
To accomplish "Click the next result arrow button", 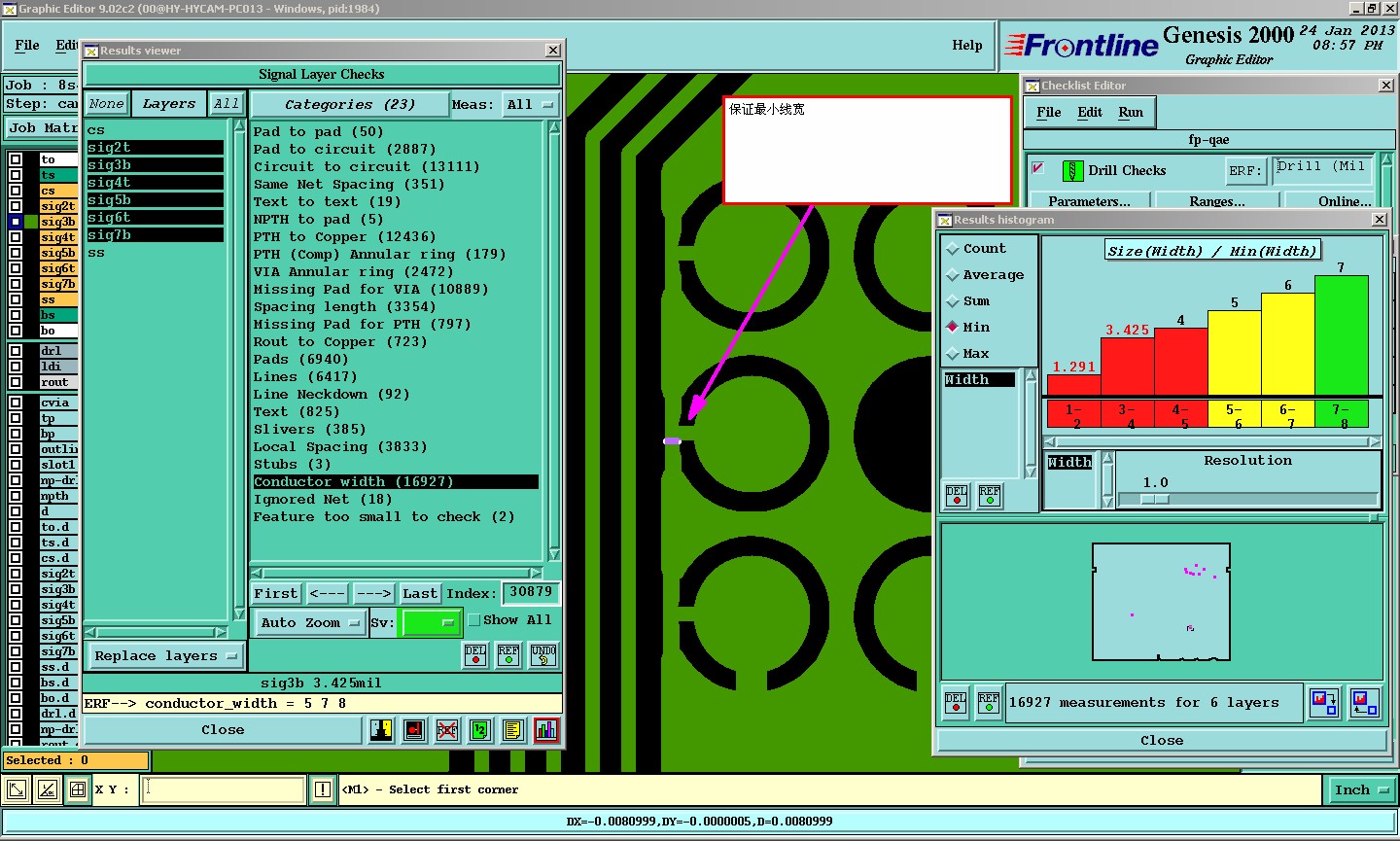I will coord(373,593).
